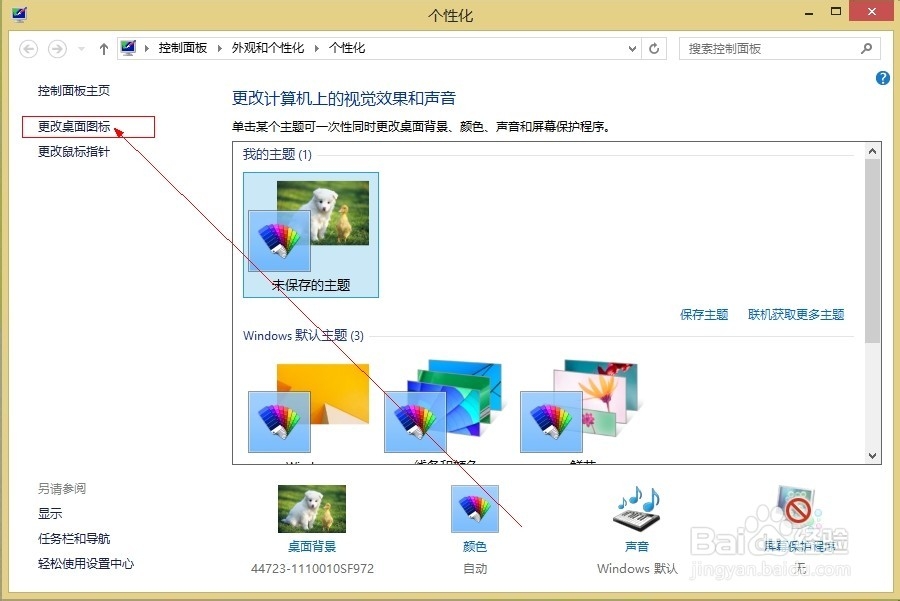Select 外观和个性化 in the breadcrumb path
This screenshot has width=900, height=601.
click(x=267, y=48)
